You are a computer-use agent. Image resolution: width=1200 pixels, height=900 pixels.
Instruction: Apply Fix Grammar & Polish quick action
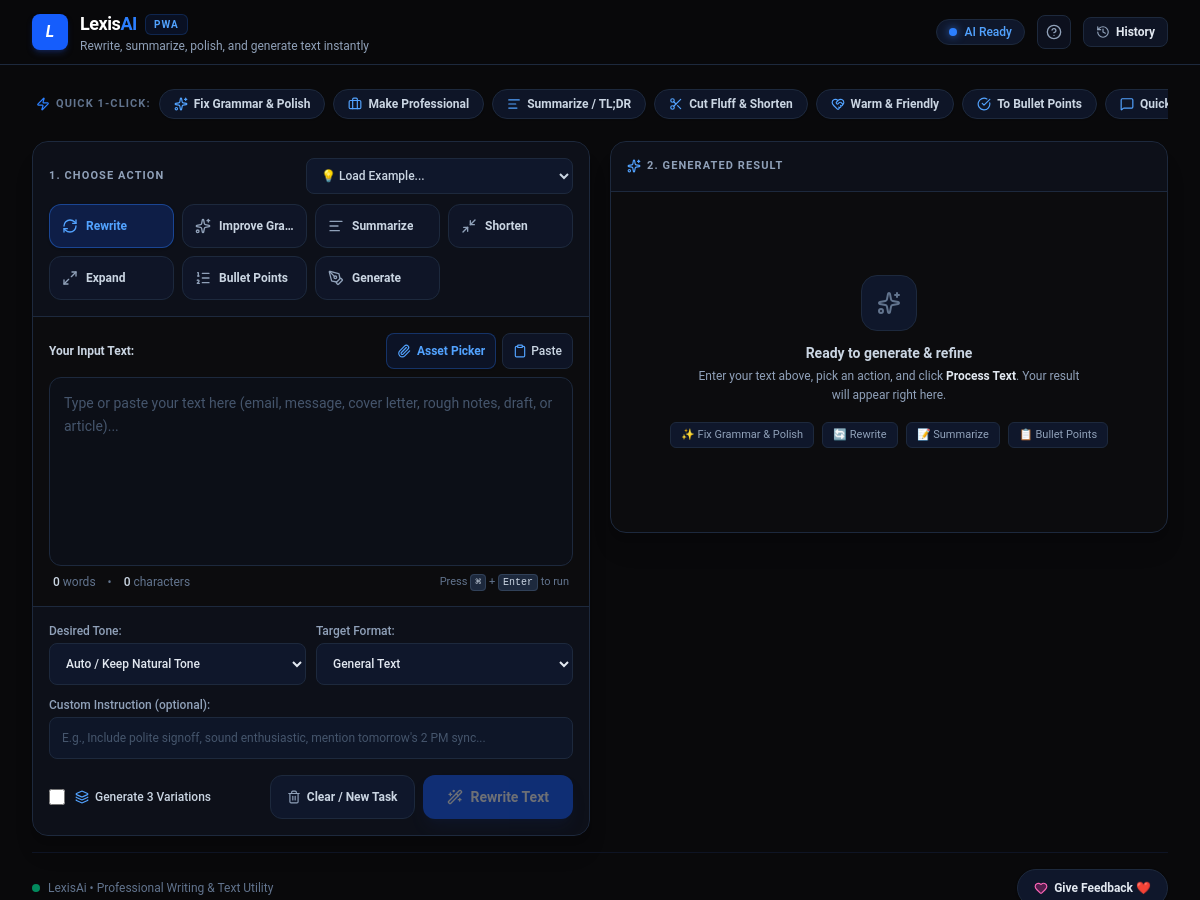[x=242, y=104]
